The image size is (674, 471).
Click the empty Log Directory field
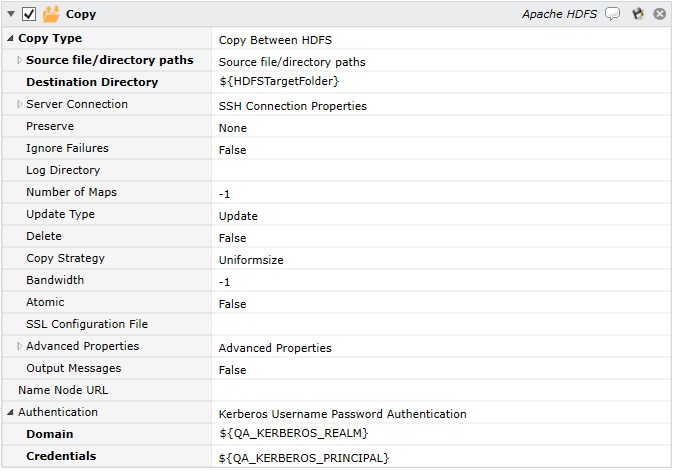coord(440,171)
